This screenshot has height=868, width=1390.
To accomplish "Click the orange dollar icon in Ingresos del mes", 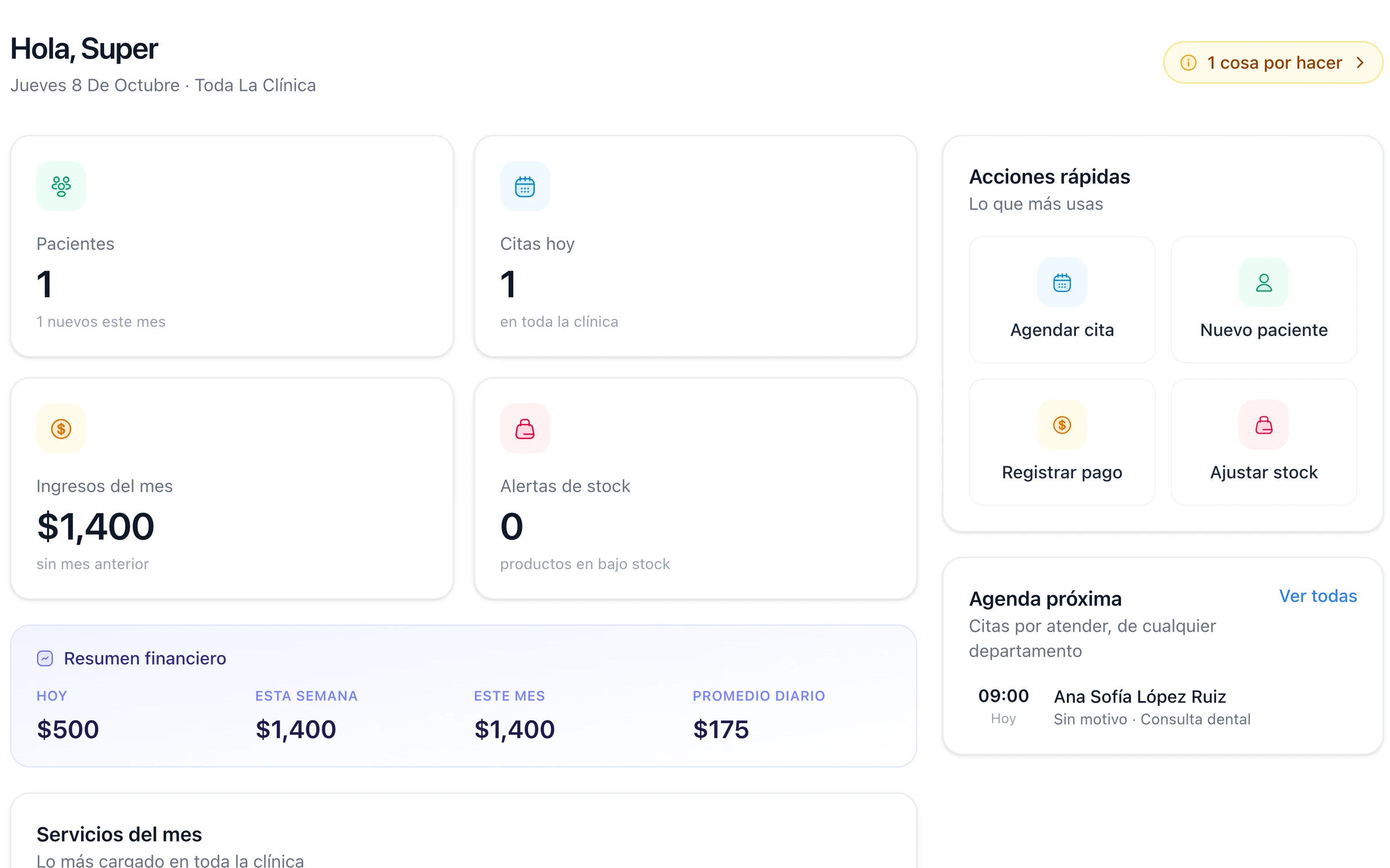I will 61,428.
